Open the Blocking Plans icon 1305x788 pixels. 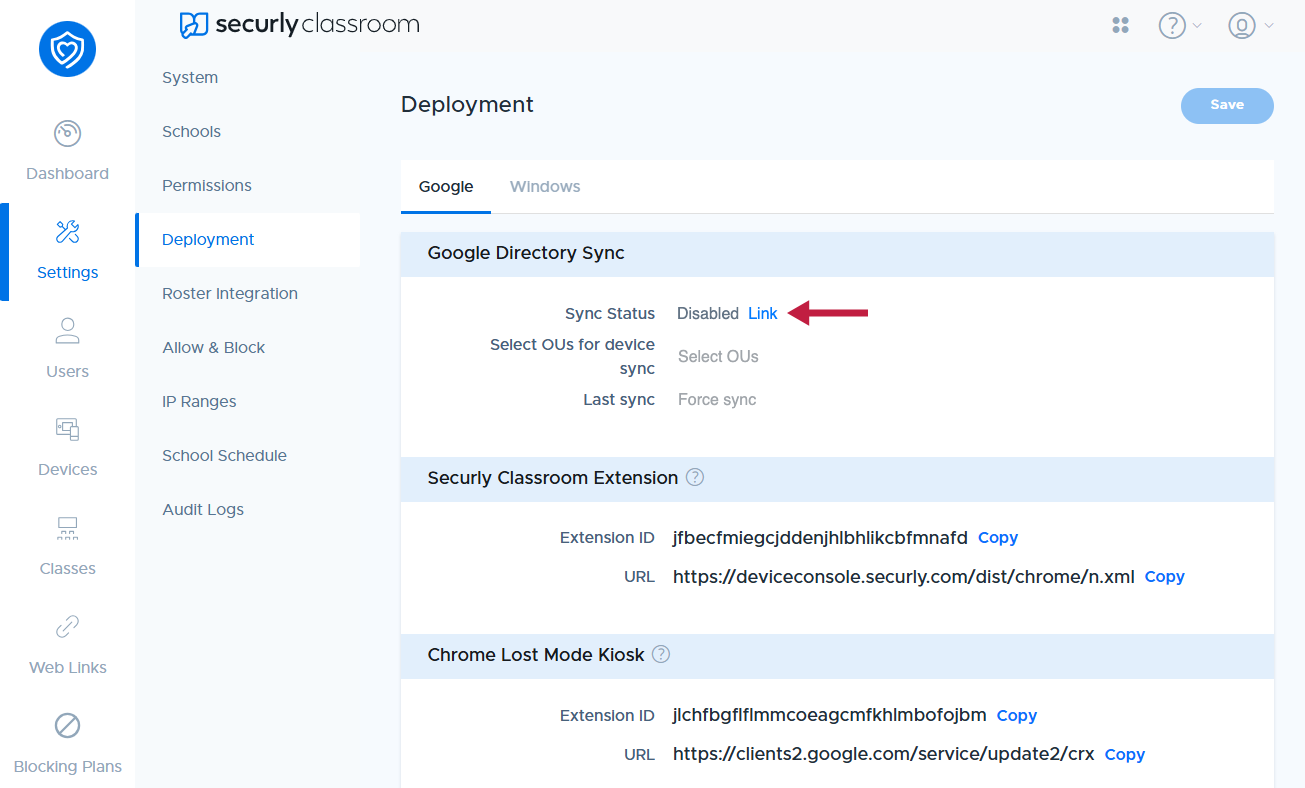67,725
